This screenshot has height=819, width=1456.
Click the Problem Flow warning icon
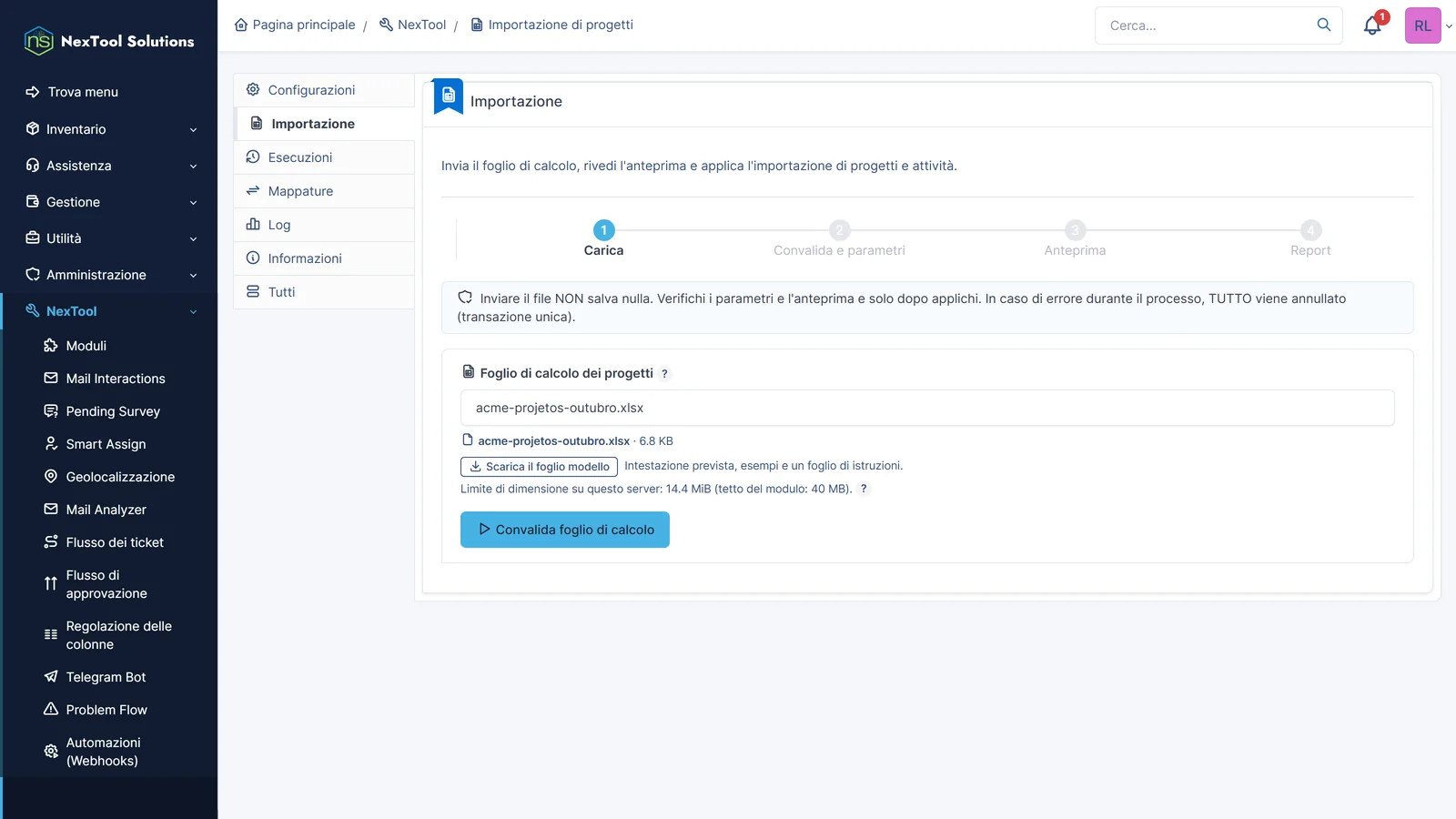tap(51, 710)
